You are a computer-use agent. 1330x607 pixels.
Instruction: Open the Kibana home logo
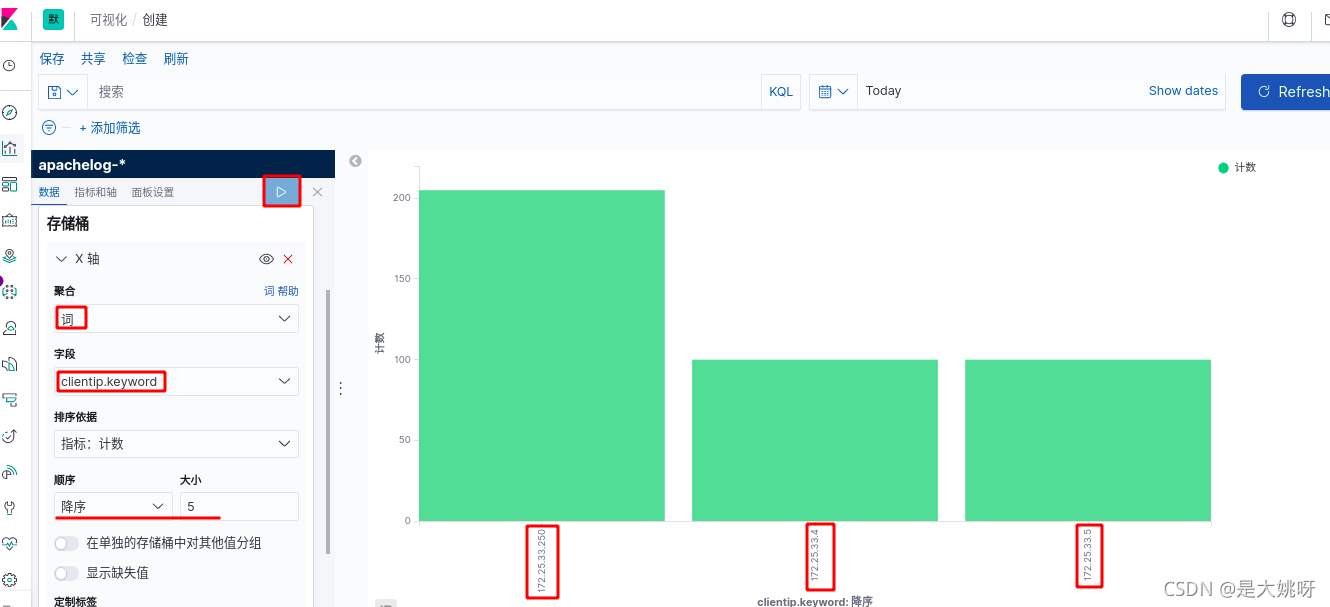[x=10, y=19]
